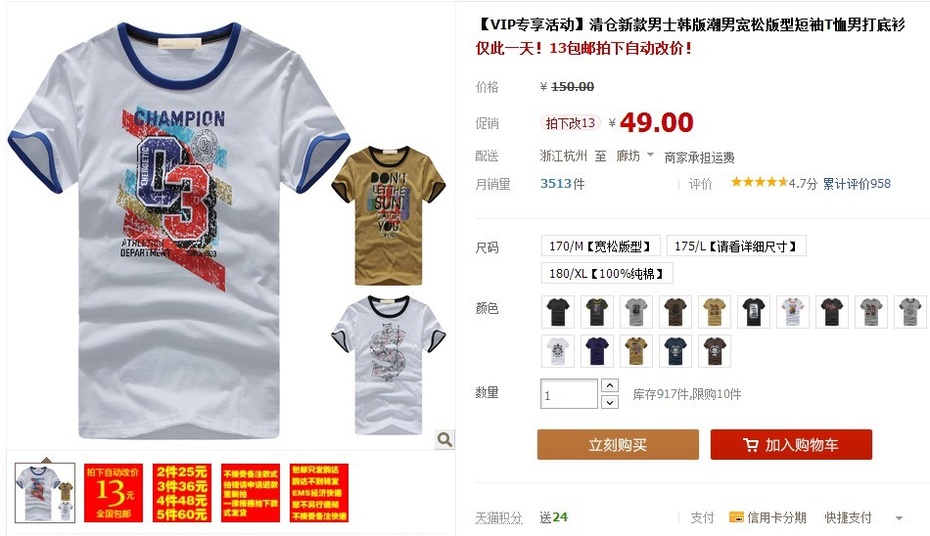Expand the delivery destination 廊坊 dropdown
The height and width of the screenshot is (536, 930).
[651, 155]
